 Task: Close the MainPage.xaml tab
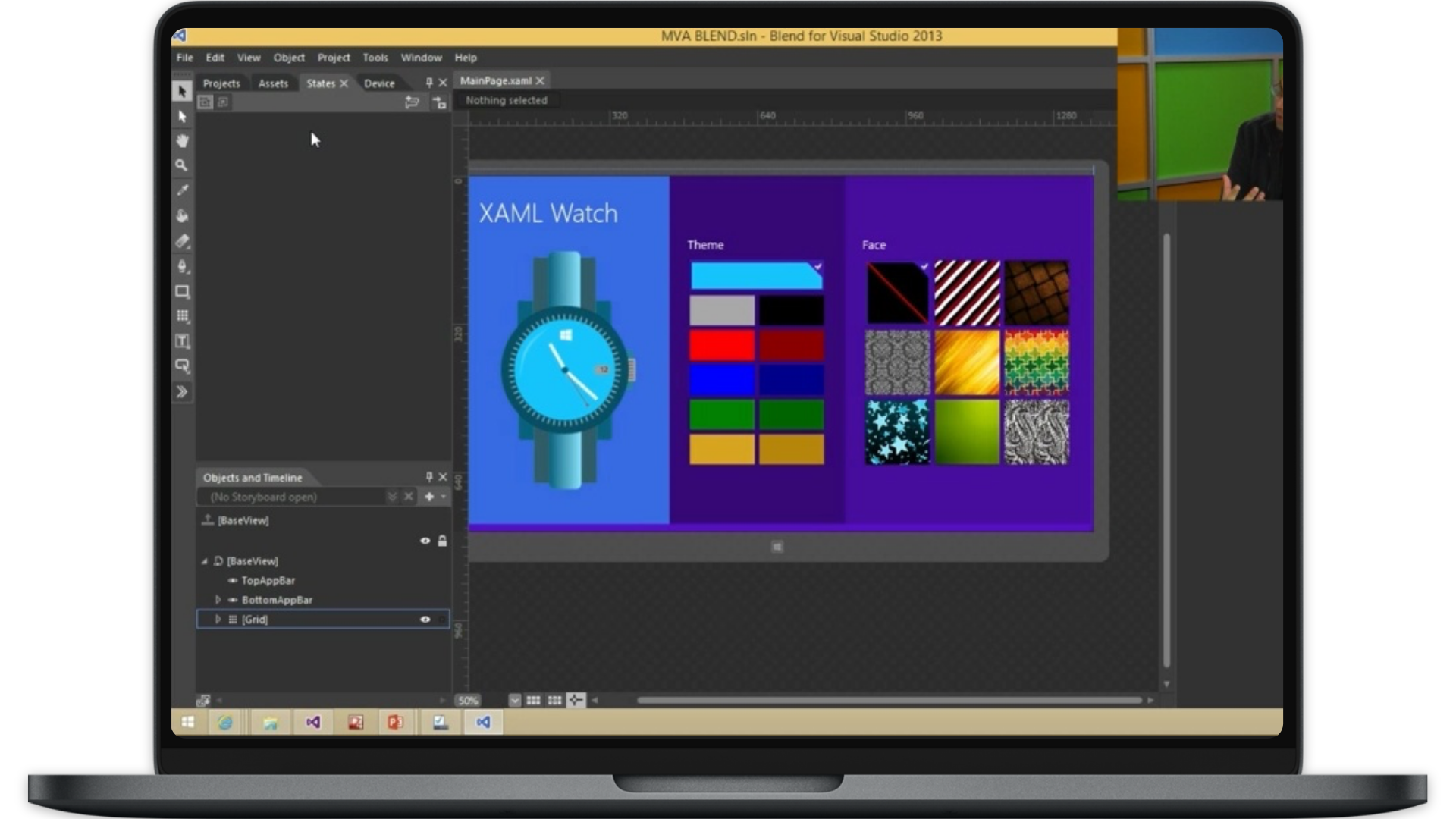tap(540, 80)
